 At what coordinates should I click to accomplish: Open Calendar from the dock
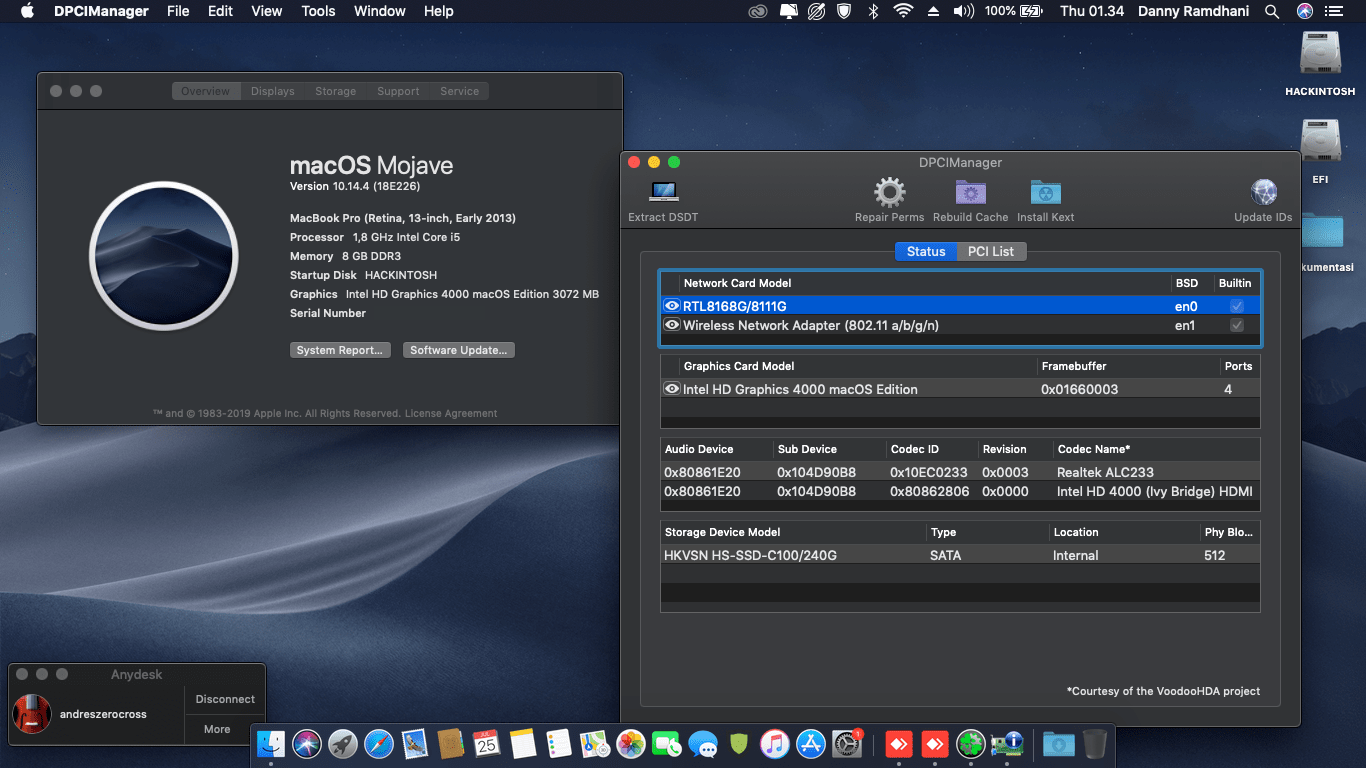point(487,743)
